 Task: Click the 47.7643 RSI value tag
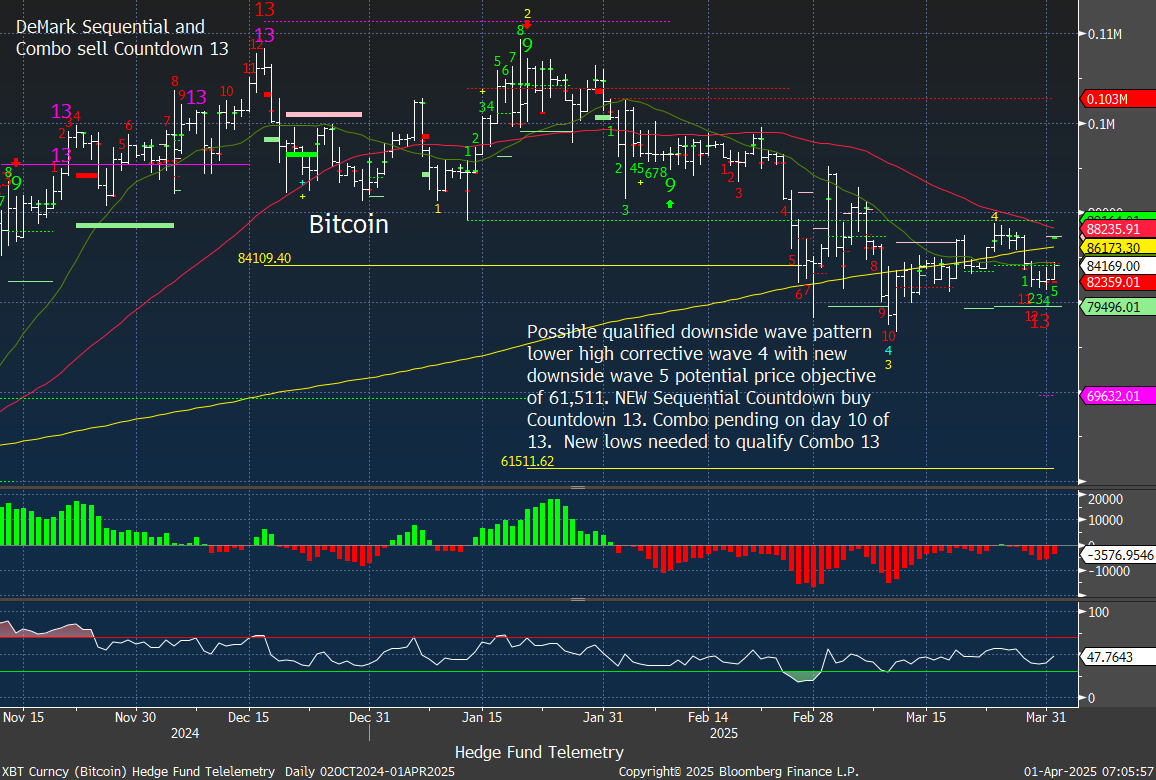tap(1118, 657)
